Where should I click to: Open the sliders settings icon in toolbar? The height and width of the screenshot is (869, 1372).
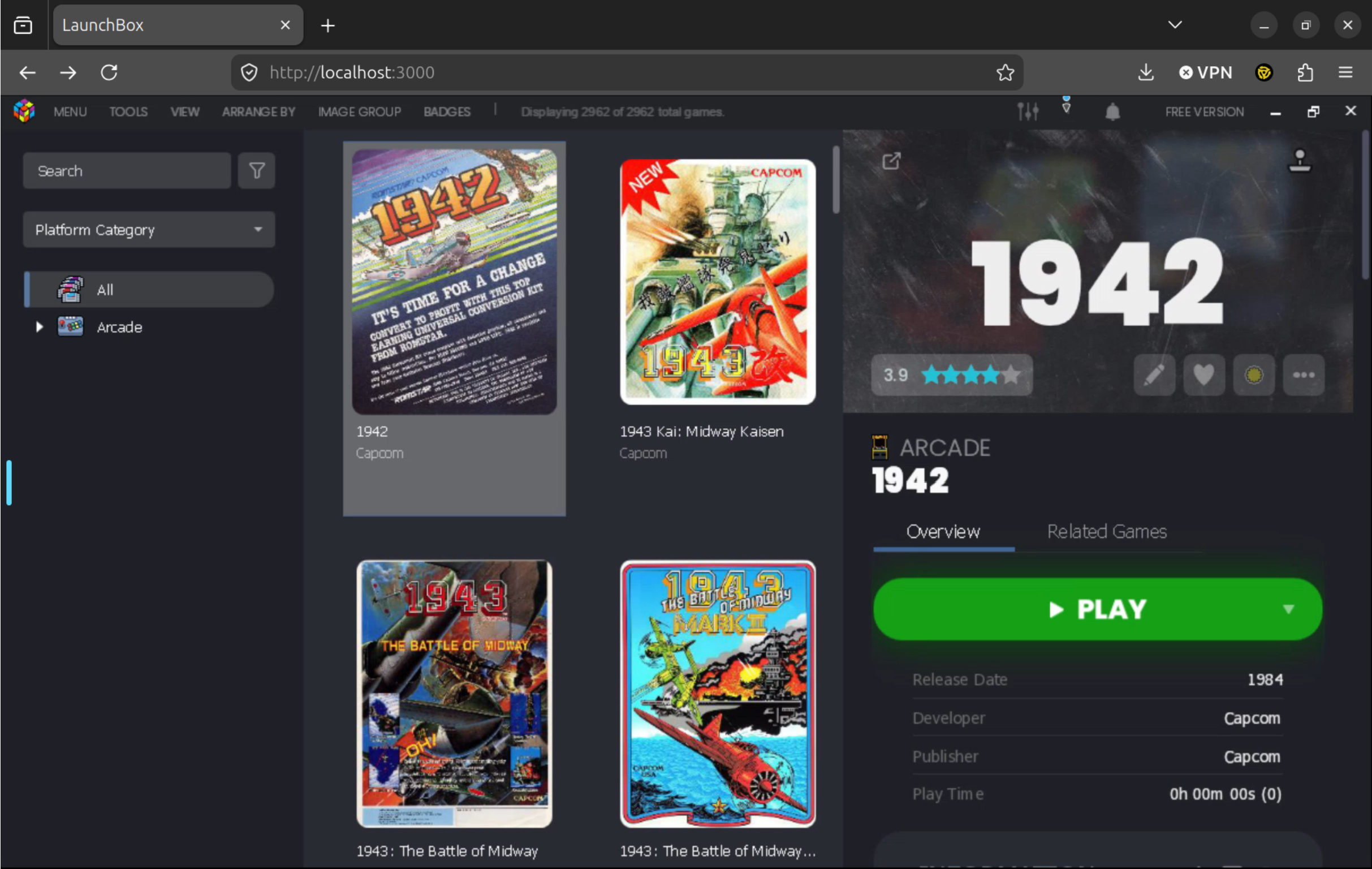1028,111
